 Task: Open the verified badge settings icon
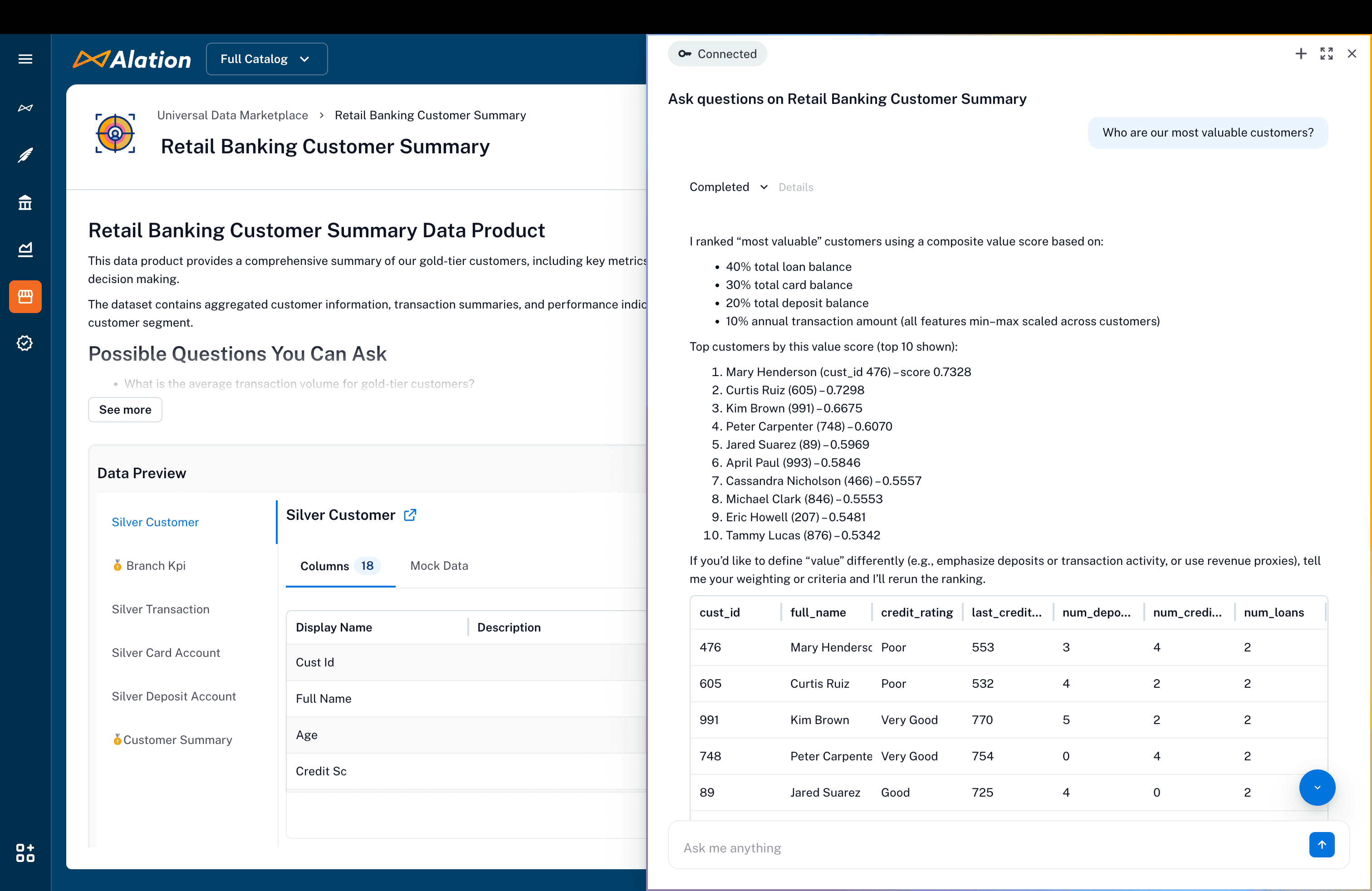(x=25, y=343)
